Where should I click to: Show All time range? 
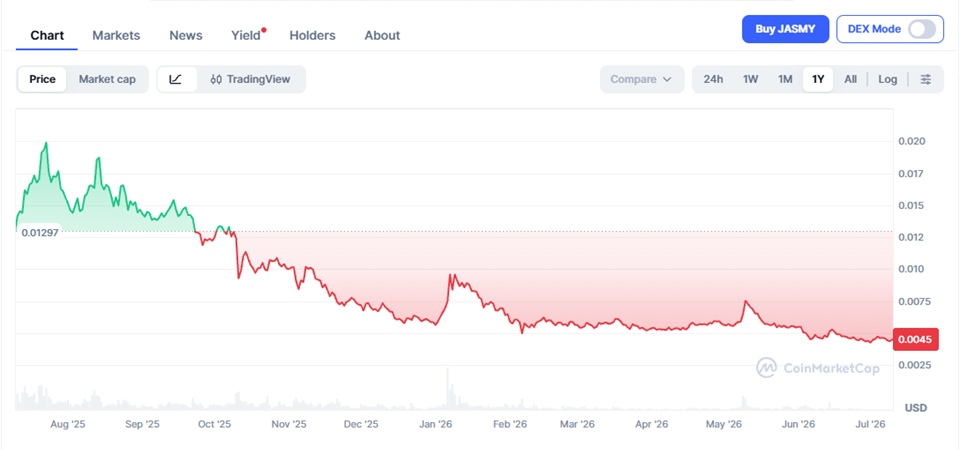tap(850, 80)
